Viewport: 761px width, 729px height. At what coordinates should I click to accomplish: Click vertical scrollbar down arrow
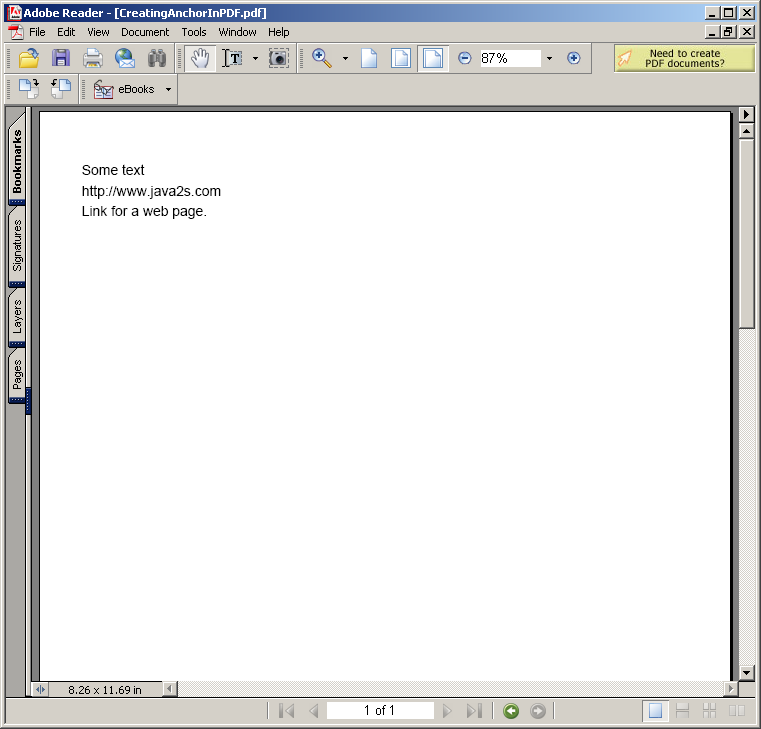pos(746,672)
